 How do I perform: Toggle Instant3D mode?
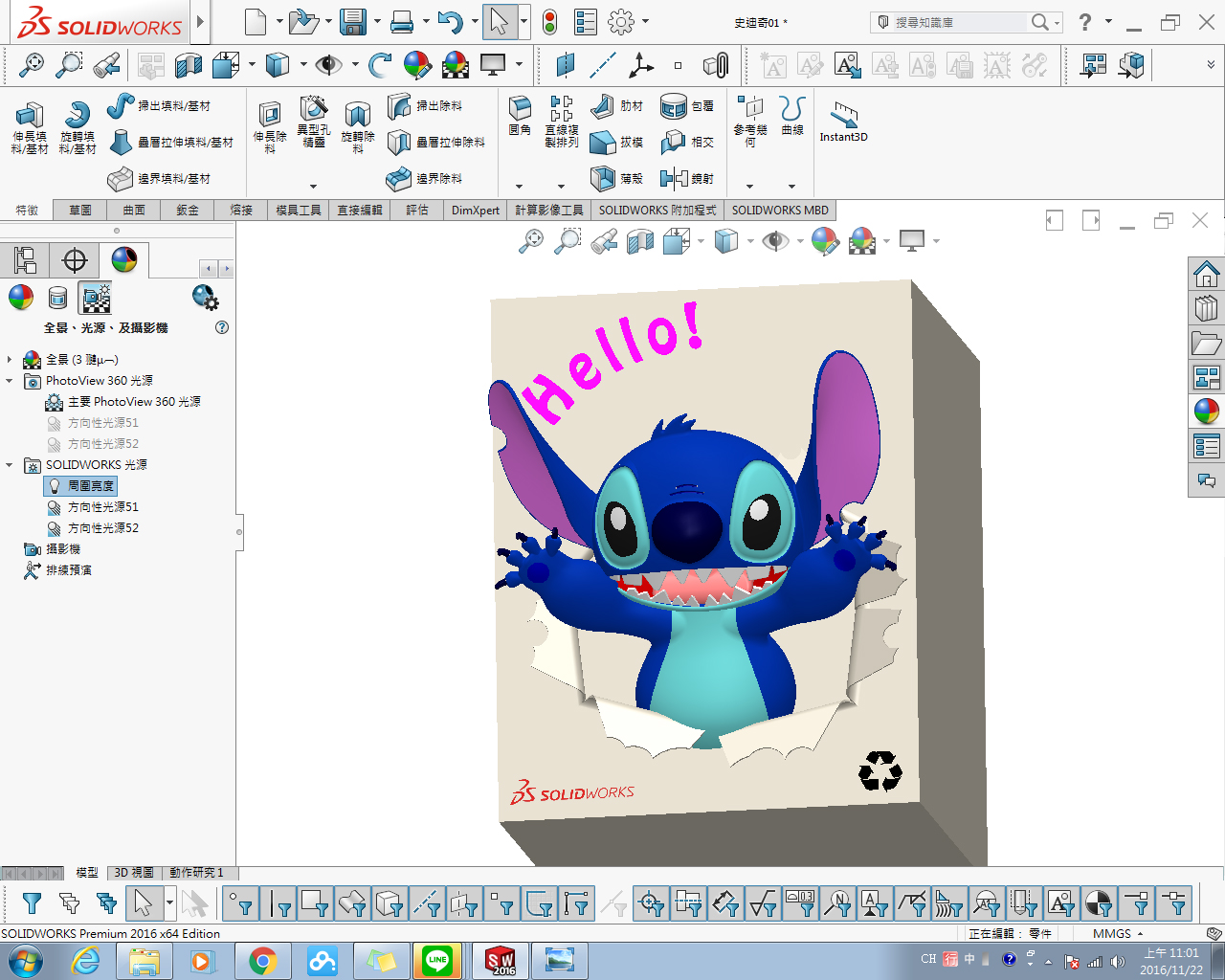843,122
